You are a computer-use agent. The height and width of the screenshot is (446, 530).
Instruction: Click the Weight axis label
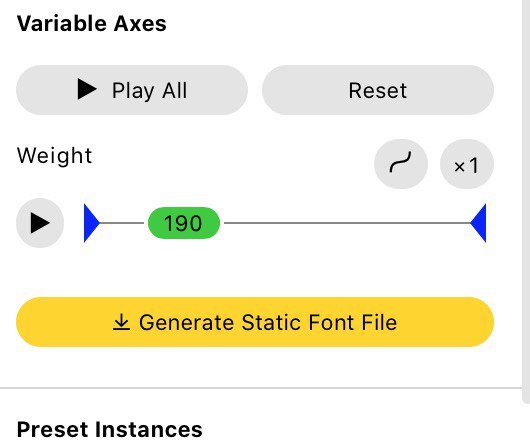coord(54,156)
